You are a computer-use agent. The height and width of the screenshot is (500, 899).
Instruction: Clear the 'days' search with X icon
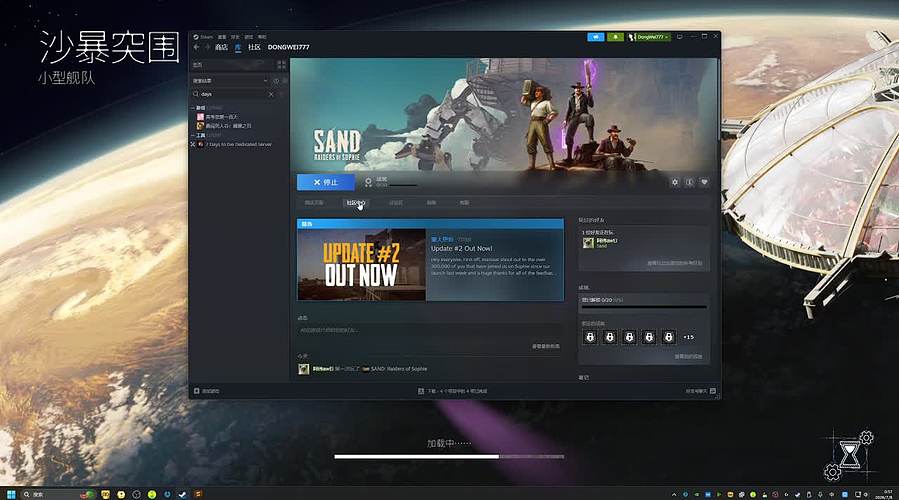[271, 94]
